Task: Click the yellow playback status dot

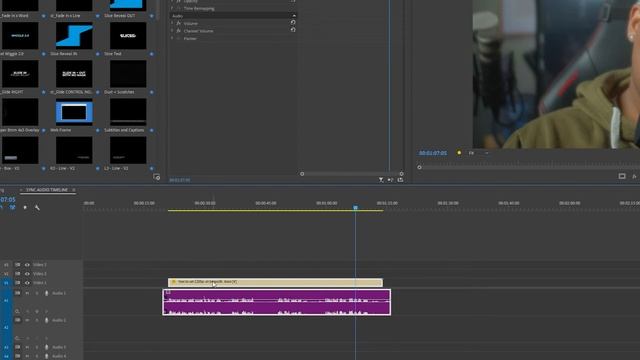Action: coord(459,153)
